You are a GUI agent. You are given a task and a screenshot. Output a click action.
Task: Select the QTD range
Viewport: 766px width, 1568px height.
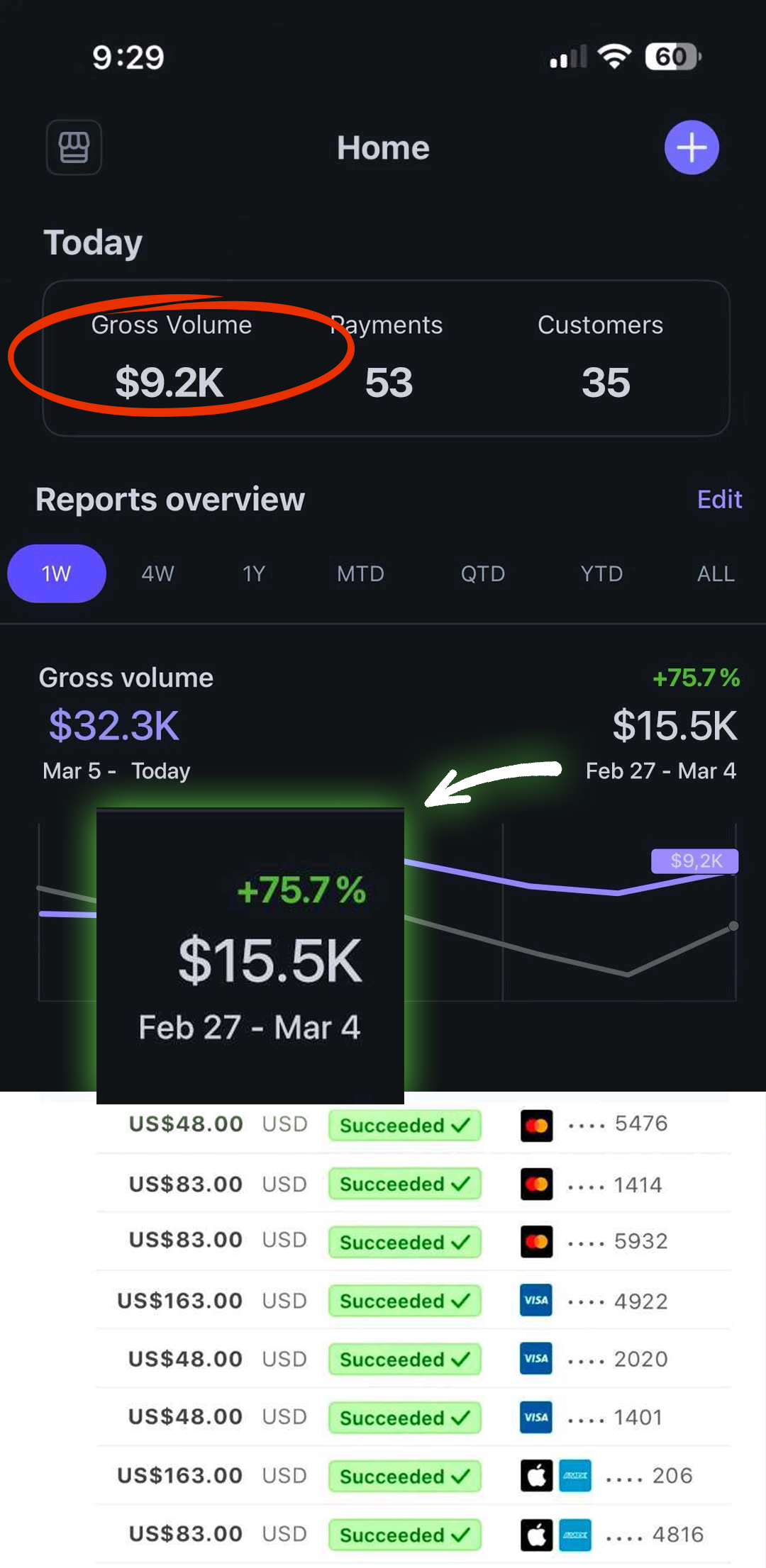click(x=483, y=573)
